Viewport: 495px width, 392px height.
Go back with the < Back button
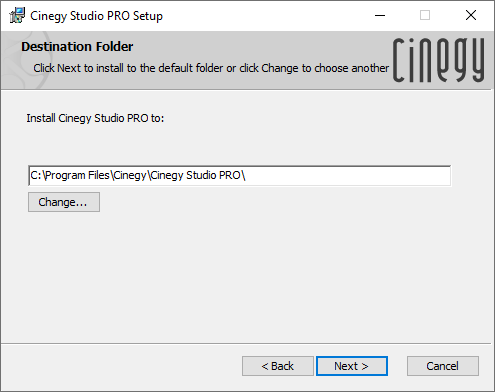click(278, 366)
